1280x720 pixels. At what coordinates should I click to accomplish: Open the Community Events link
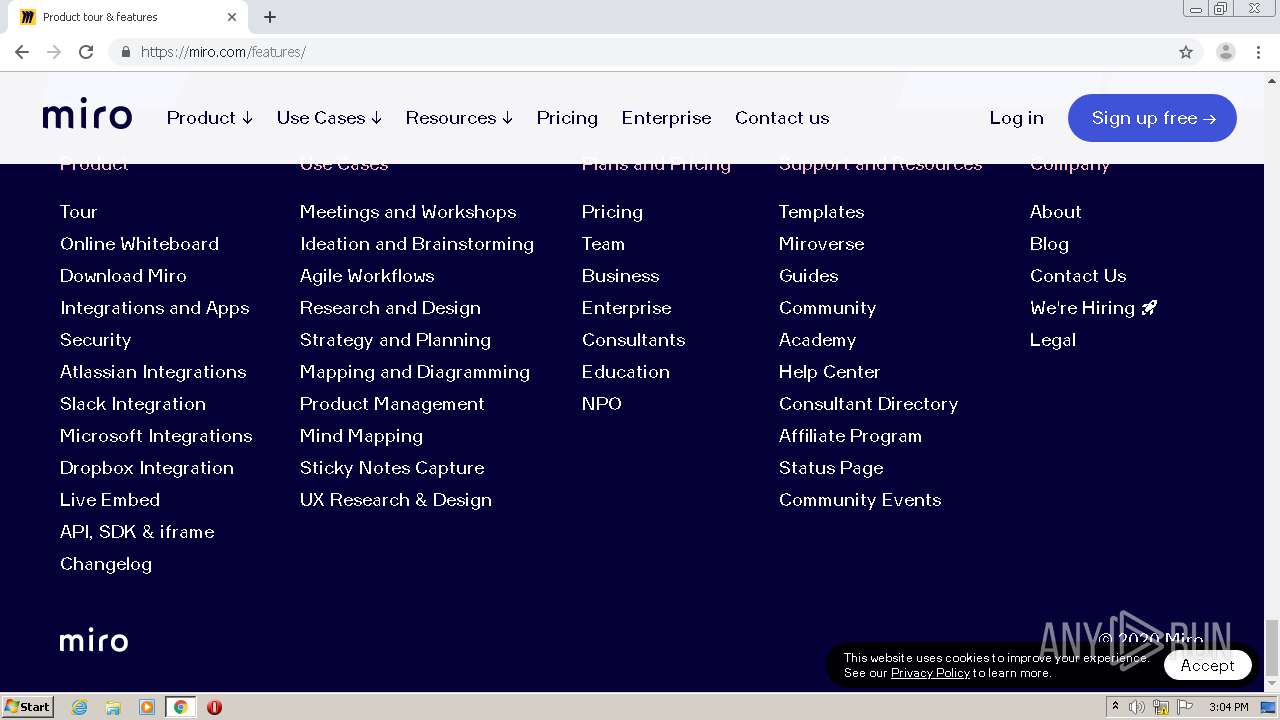(860, 500)
